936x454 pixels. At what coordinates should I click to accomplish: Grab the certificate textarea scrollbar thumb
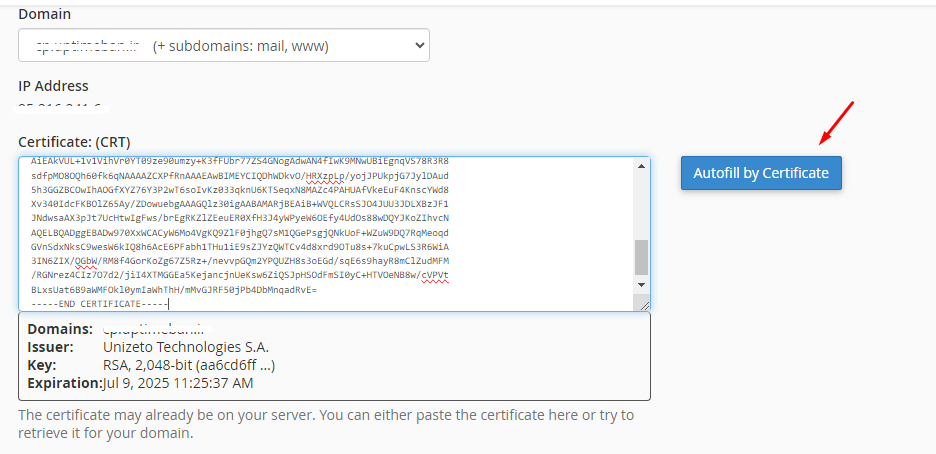pos(641,257)
